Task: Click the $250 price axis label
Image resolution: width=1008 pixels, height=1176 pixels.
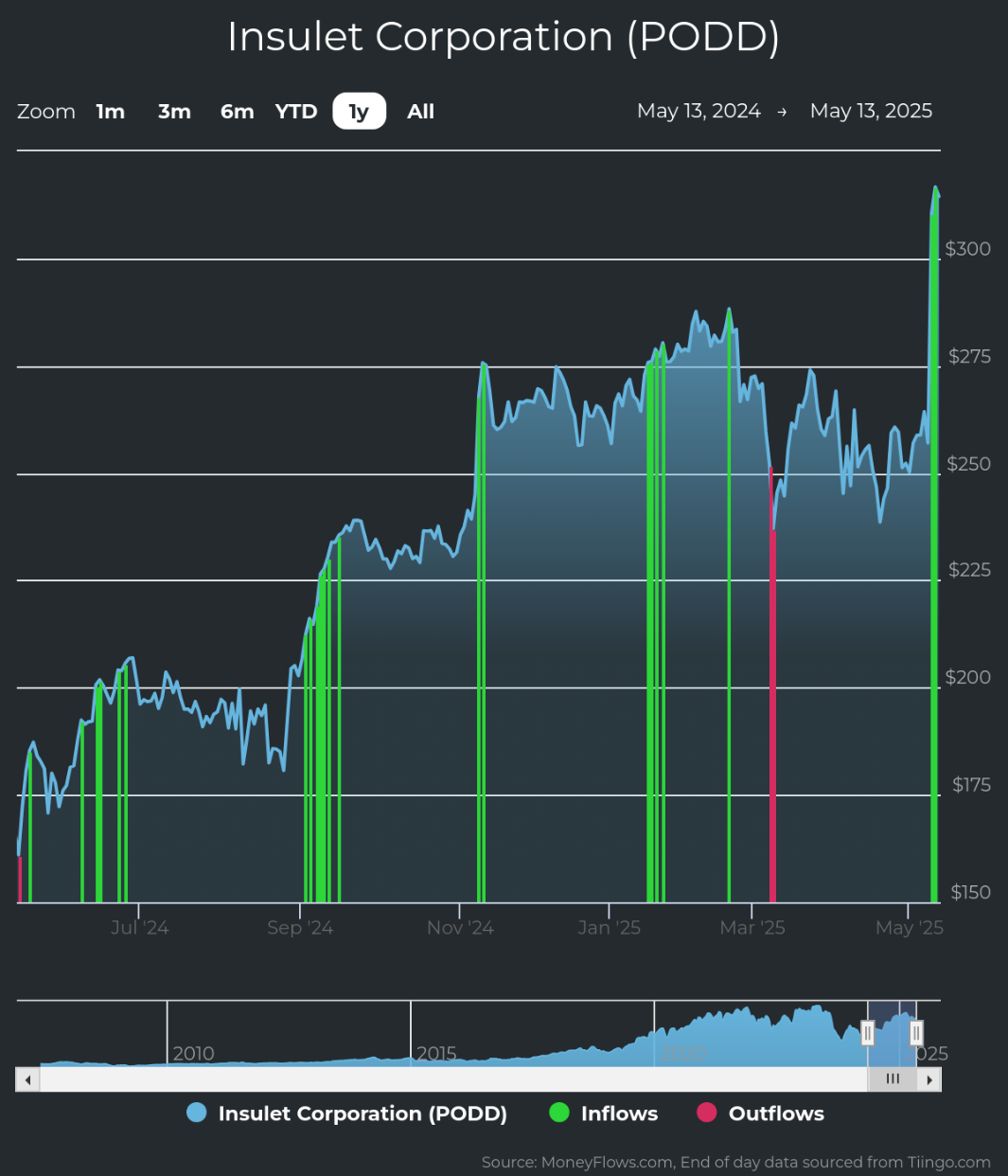Action: point(969,464)
